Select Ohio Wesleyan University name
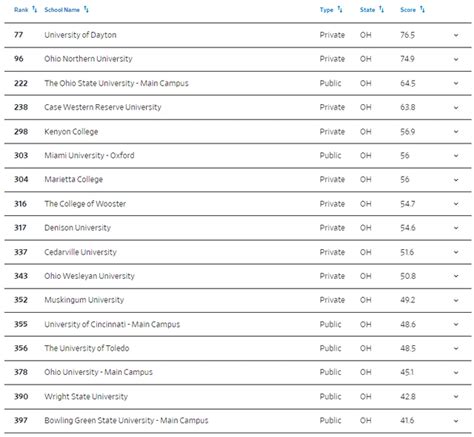 [89, 276]
